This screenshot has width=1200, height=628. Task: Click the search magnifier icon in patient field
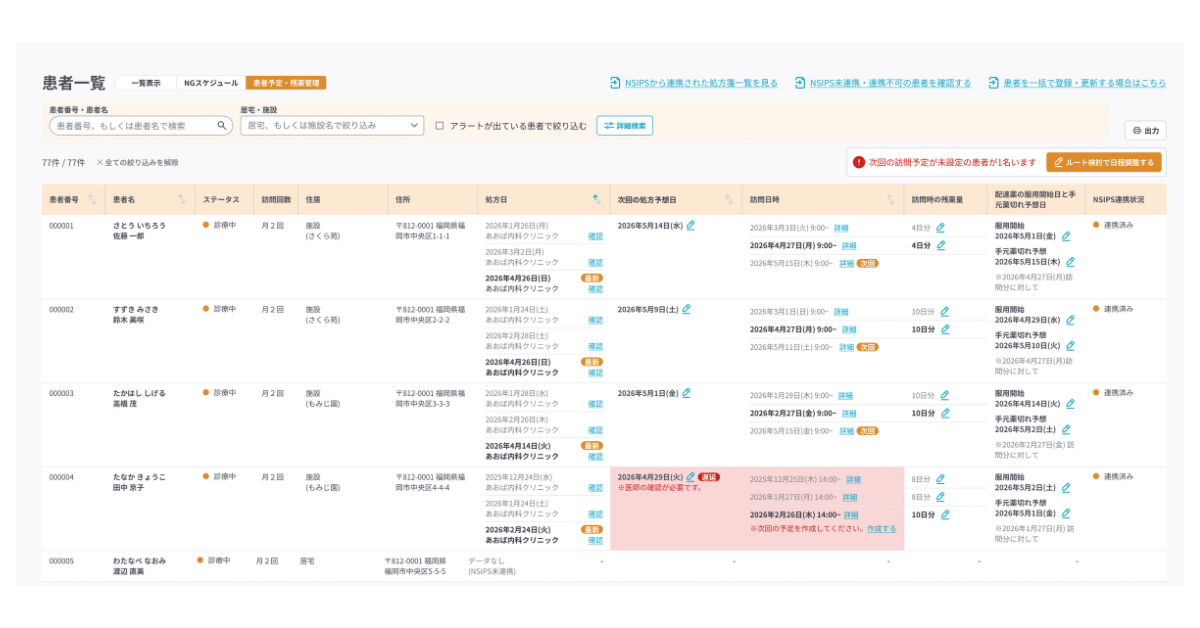pyautogui.click(x=222, y=126)
